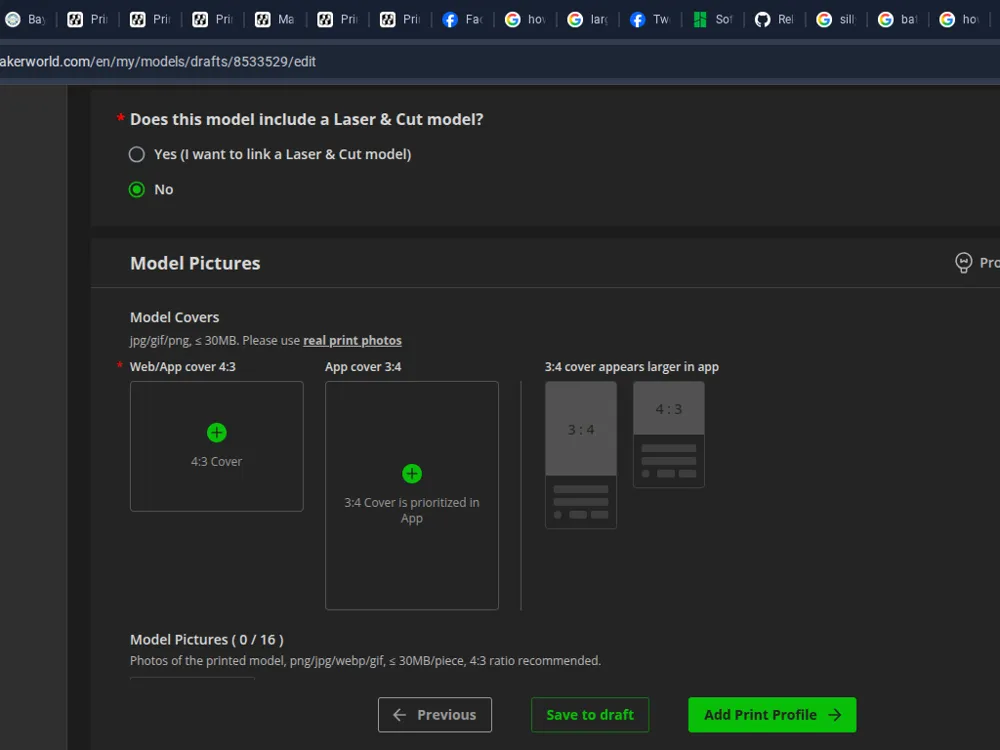The width and height of the screenshot is (1000, 750).
Task: Click the green plus icon in 3:4 Cover box
Action: point(412,473)
